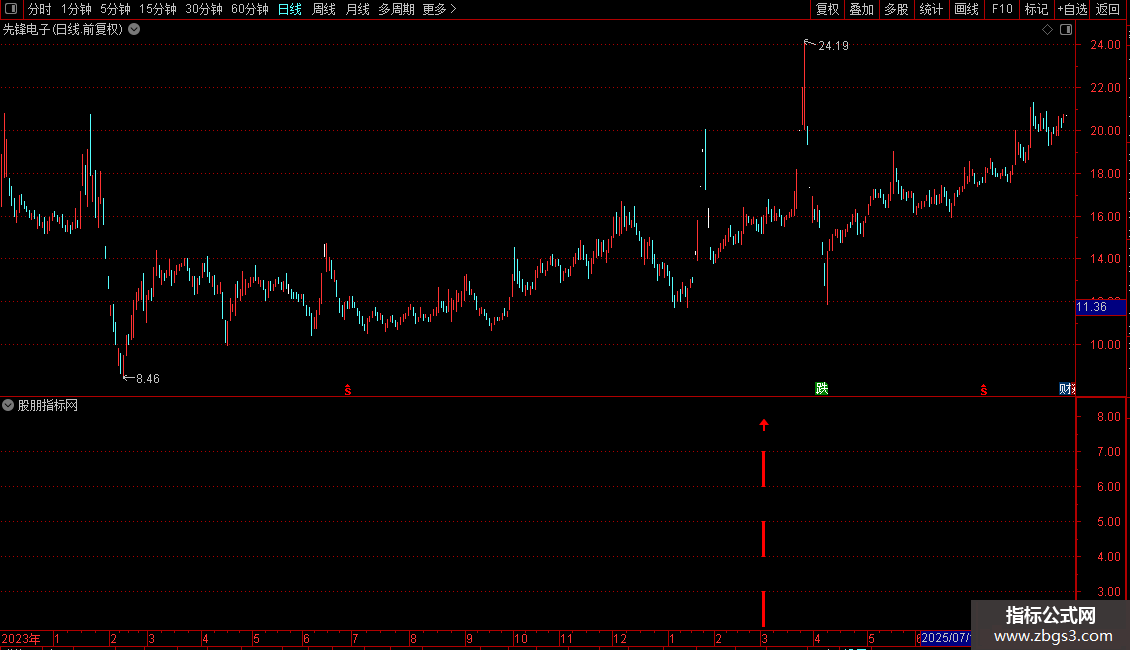The width and height of the screenshot is (1130, 650).
Task: Click the 统计 statistics button
Action: pos(931,9)
